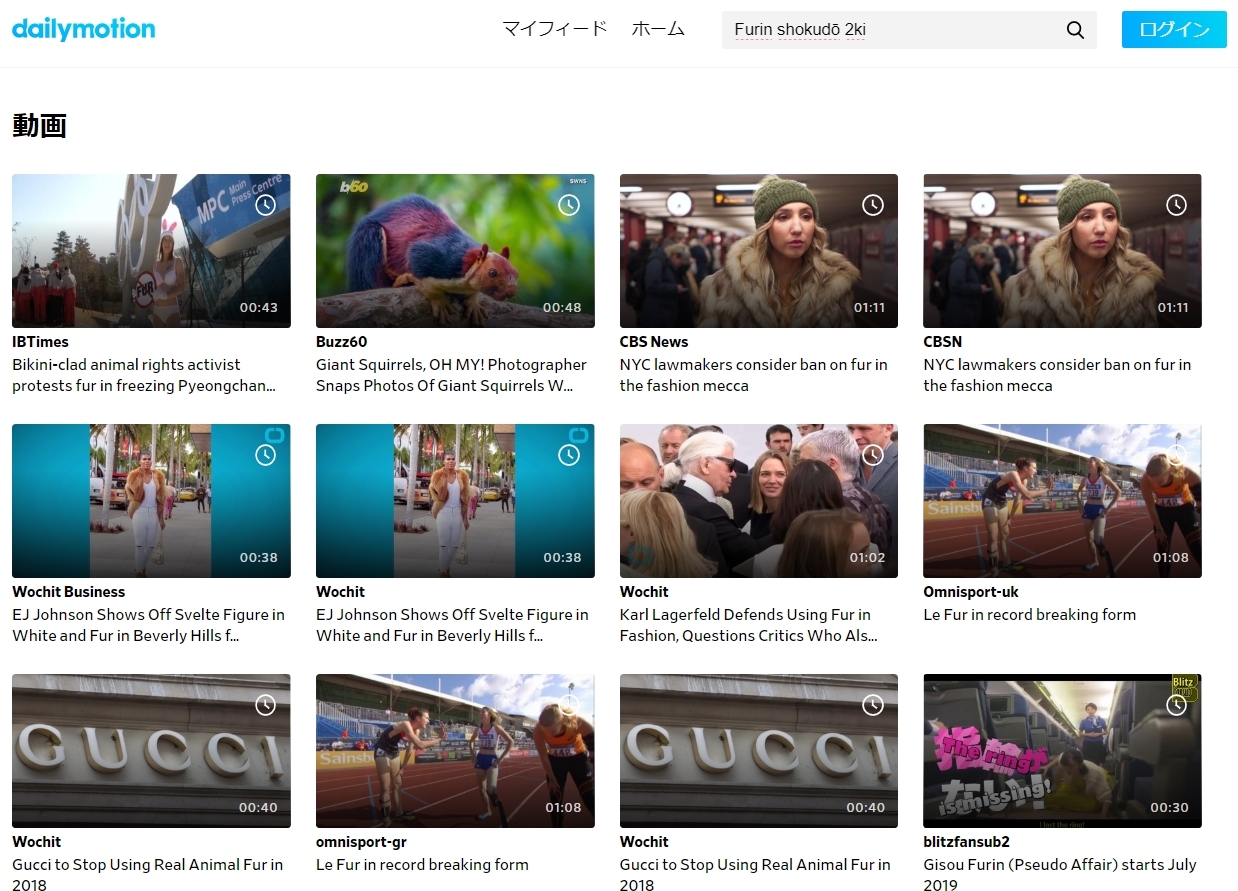Screen dimensions: 1238x891
Task: Watch later clock on Karl Lagerfeld video
Action: coord(873,455)
